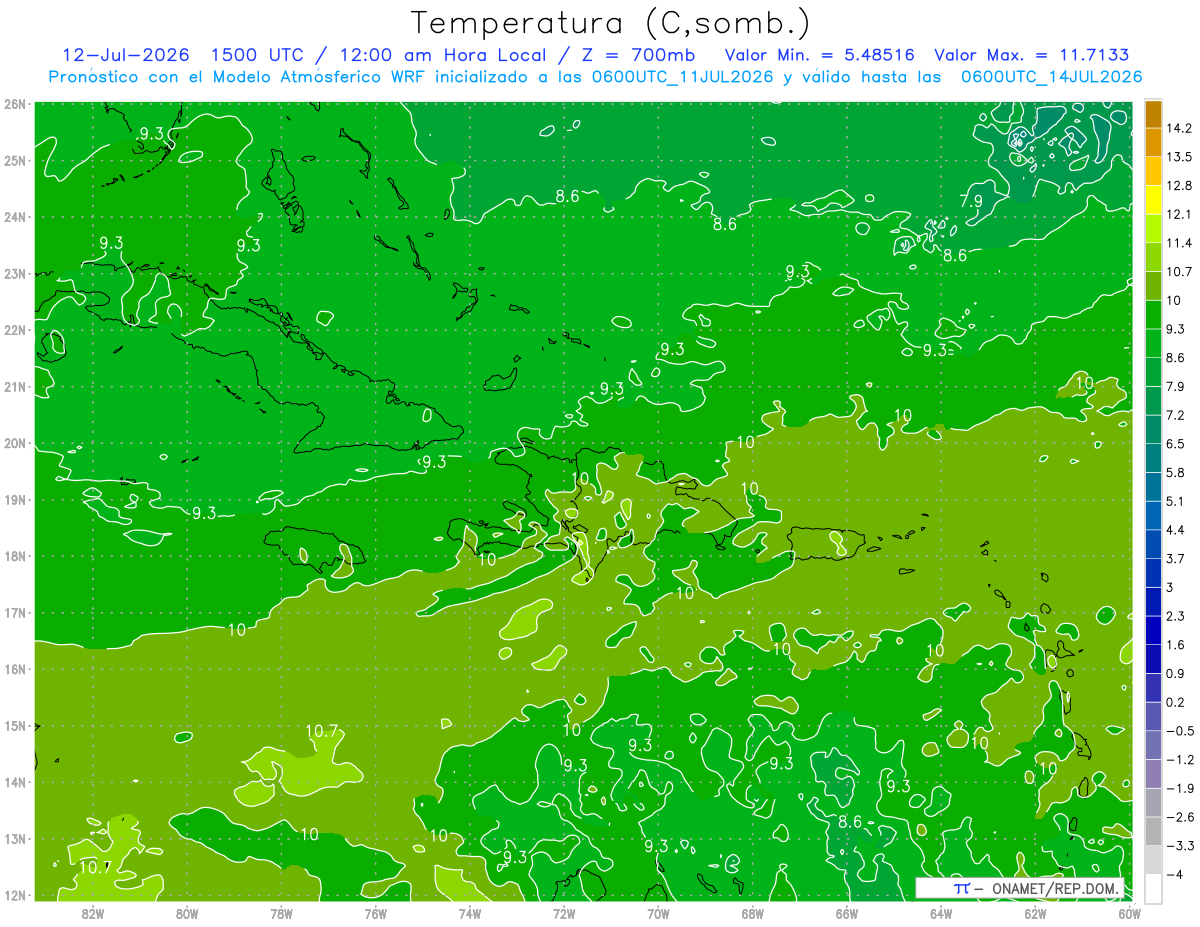Click the latitude axis label "12N"
The width and height of the screenshot is (1200, 927).
(x=15, y=895)
